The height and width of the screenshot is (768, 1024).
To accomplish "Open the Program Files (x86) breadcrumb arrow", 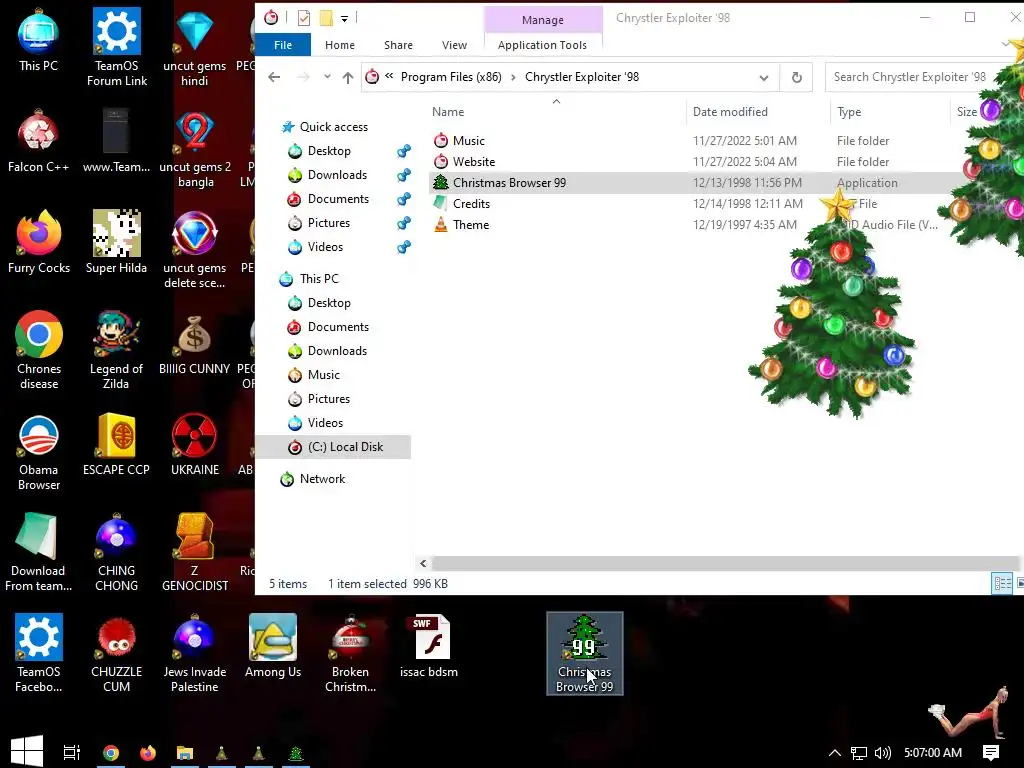I will pos(513,77).
